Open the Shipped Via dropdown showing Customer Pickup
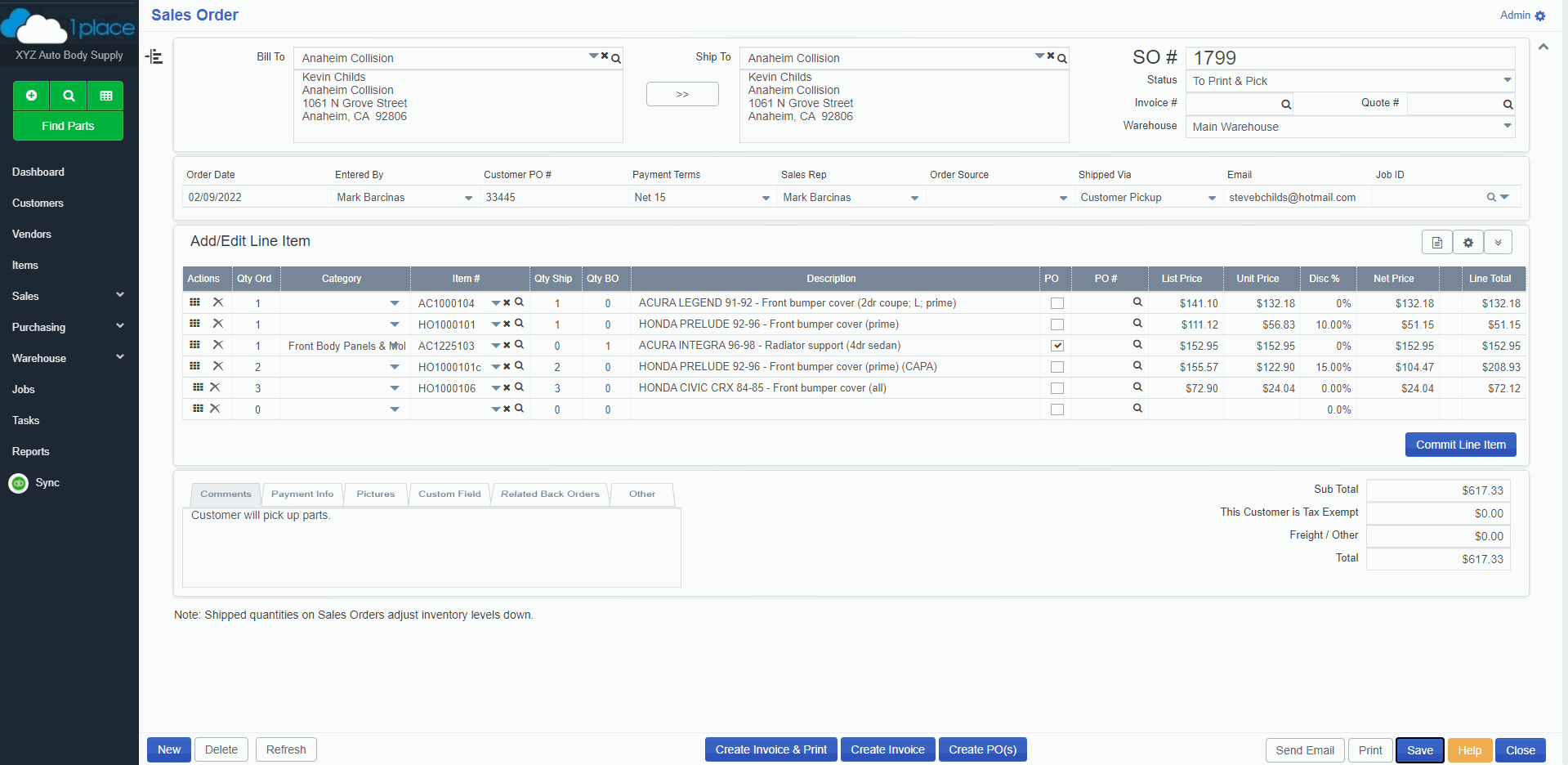Viewport: 1568px width, 765px height. click(x=1212, y=198)
